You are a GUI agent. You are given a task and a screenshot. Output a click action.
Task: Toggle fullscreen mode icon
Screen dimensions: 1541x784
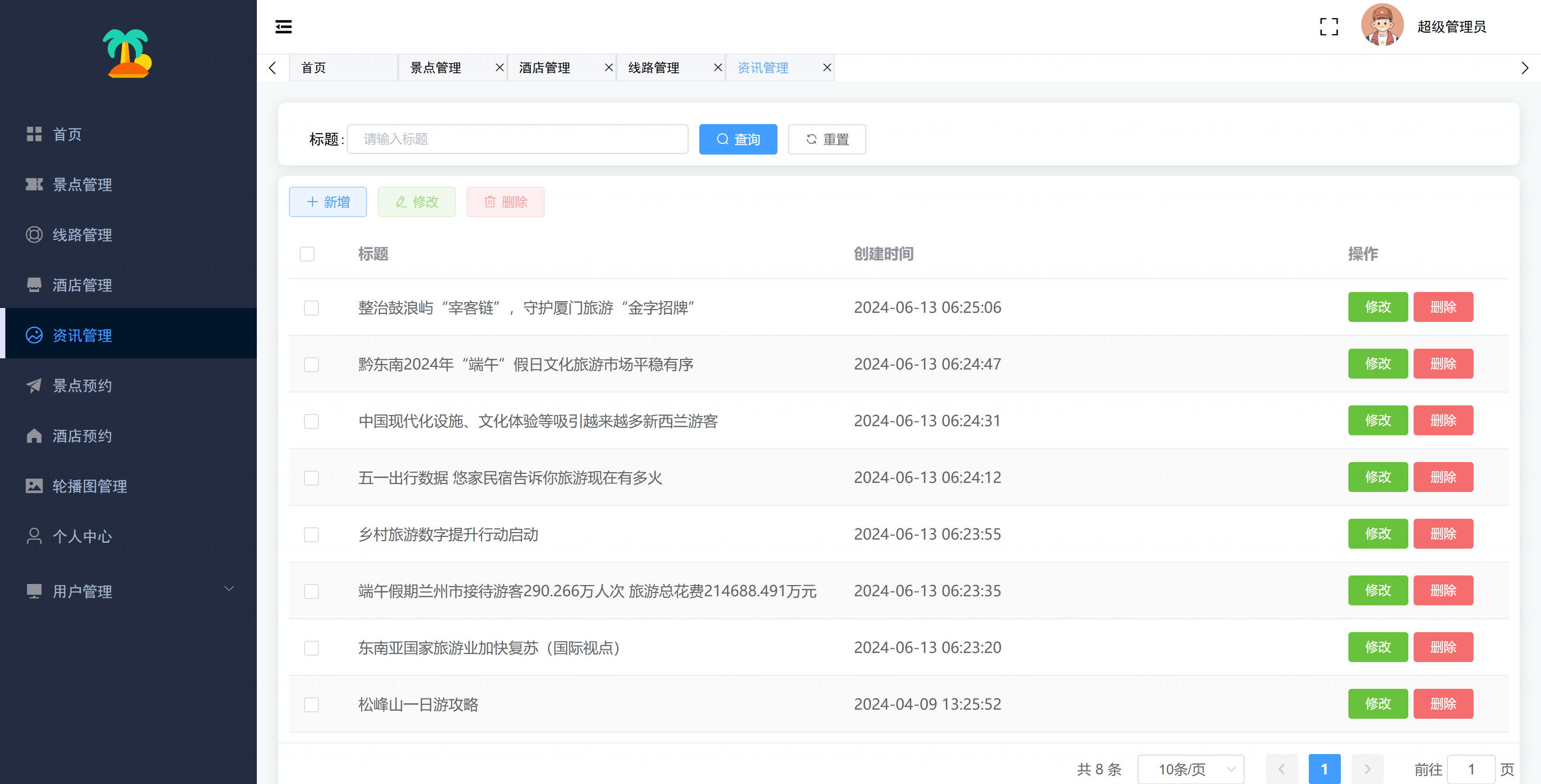pyautogui.click(x=1329, y=27)
